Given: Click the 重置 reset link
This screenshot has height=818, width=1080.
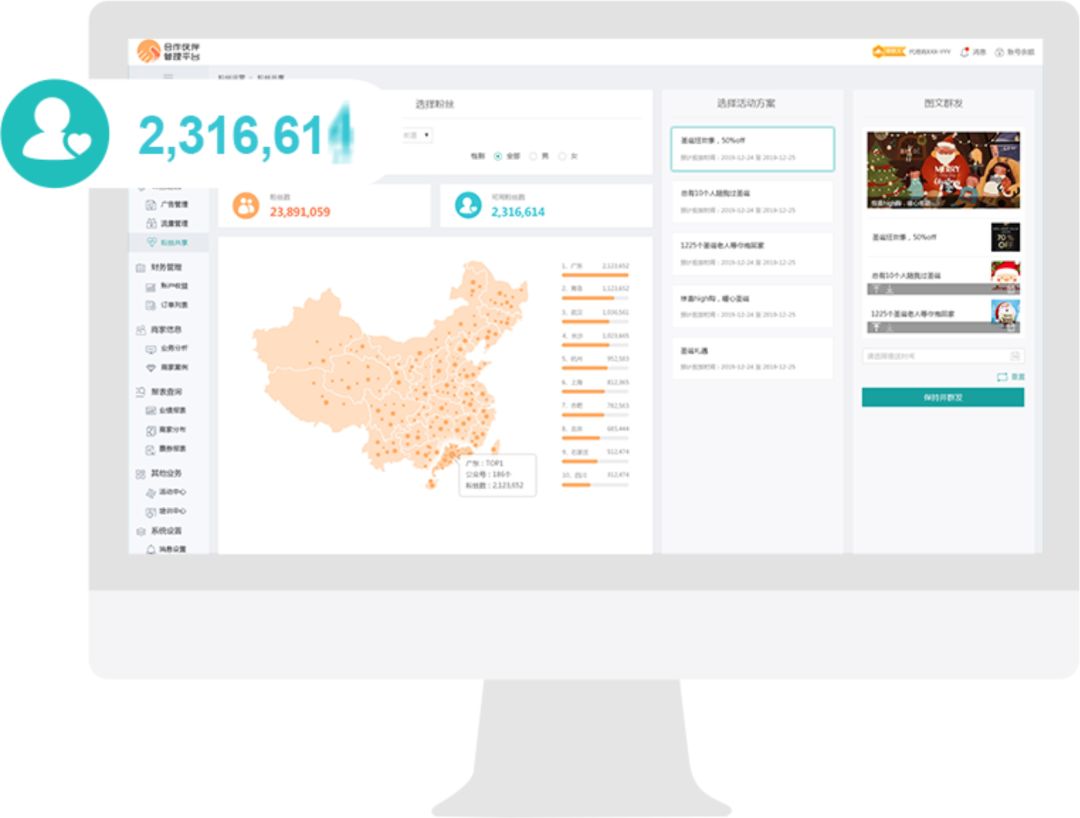Looking at the screenshot, I should [x=1018, y=377].
